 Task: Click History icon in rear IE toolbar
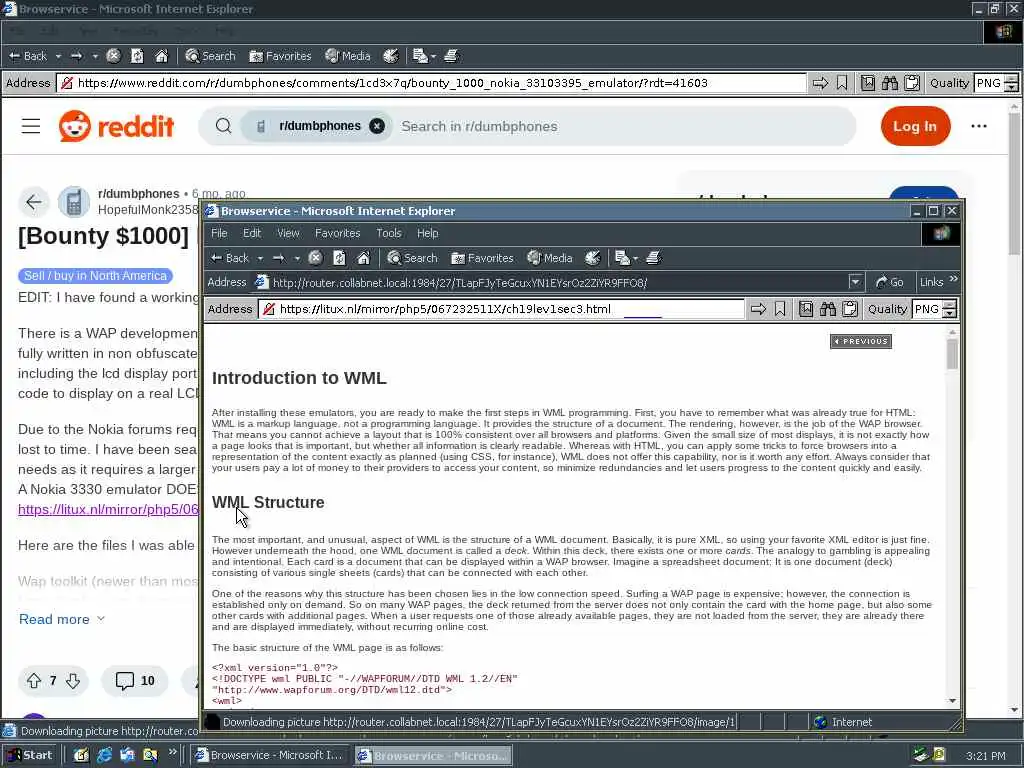[391, 56]
